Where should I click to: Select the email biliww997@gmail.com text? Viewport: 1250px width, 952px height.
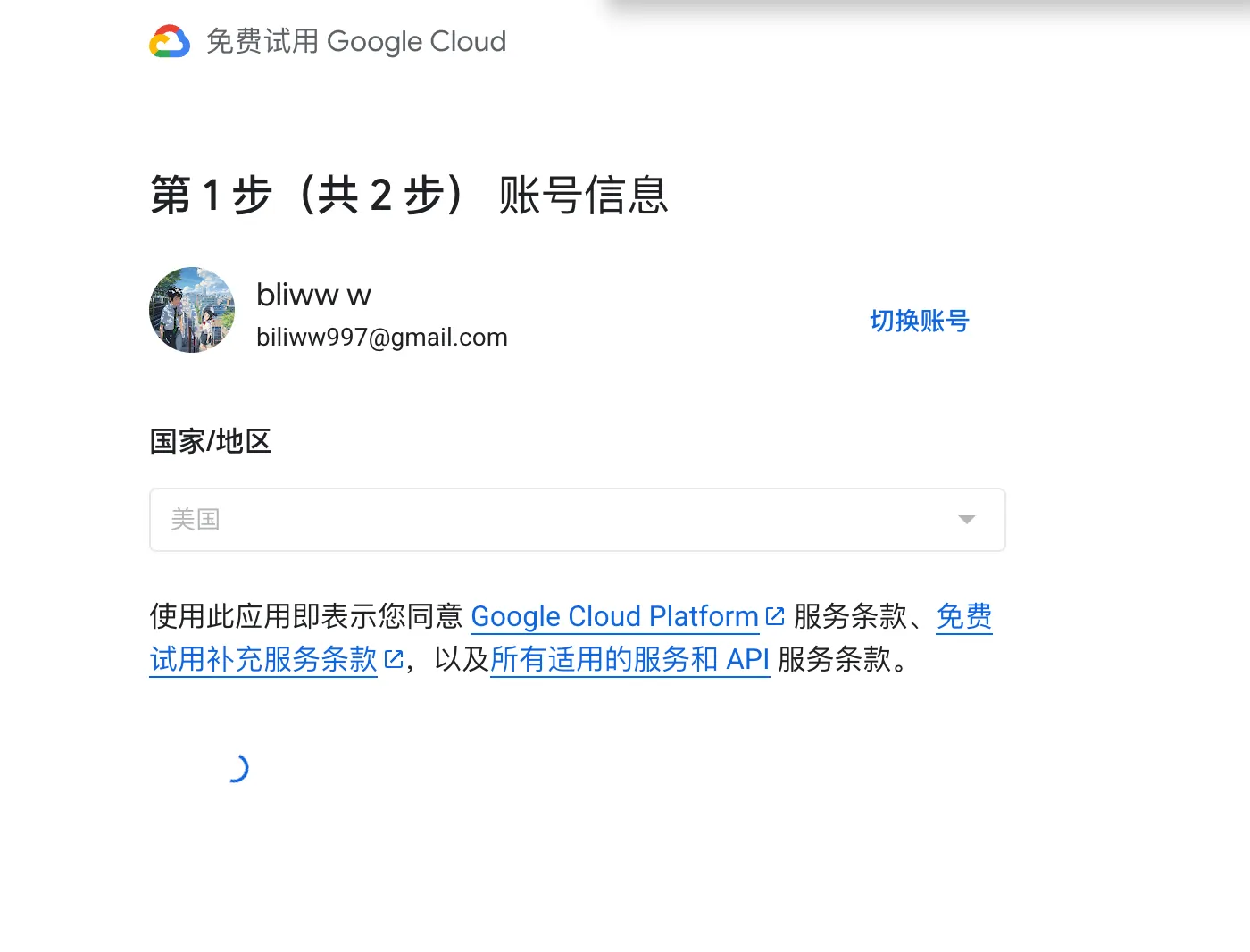[x=381, y=338]
